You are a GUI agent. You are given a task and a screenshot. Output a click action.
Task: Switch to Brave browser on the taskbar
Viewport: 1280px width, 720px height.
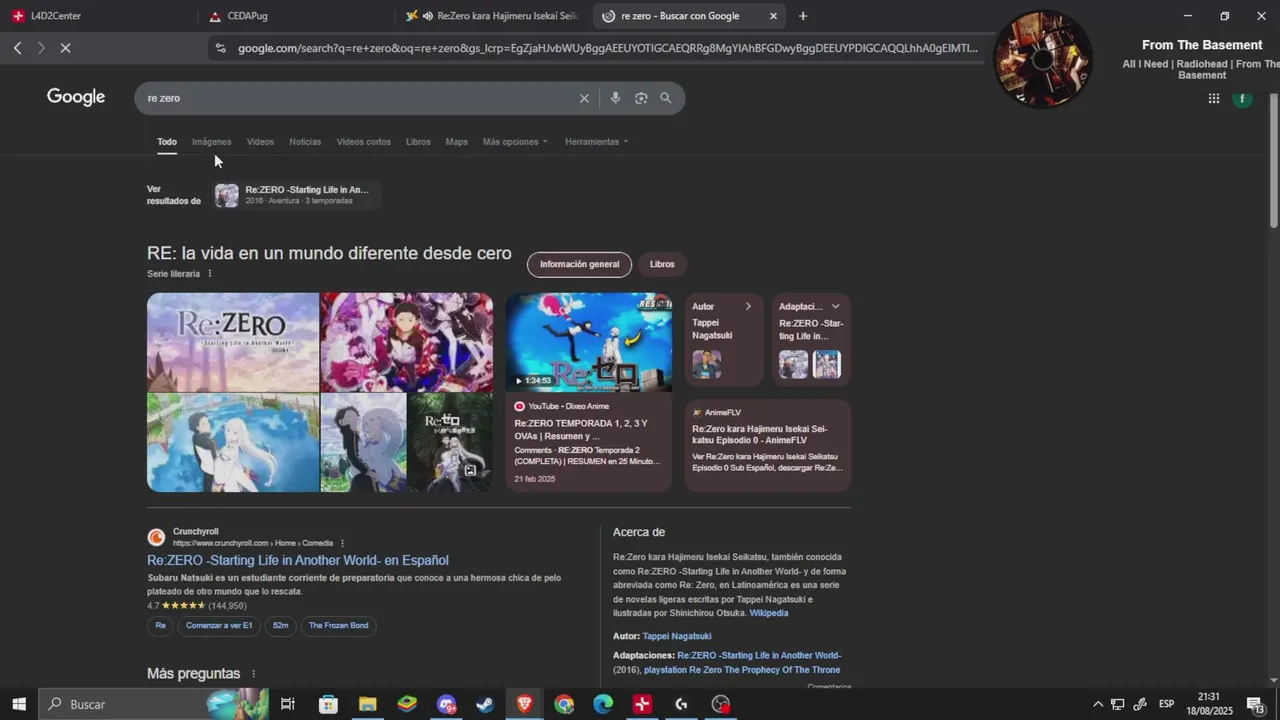[524, 704]
